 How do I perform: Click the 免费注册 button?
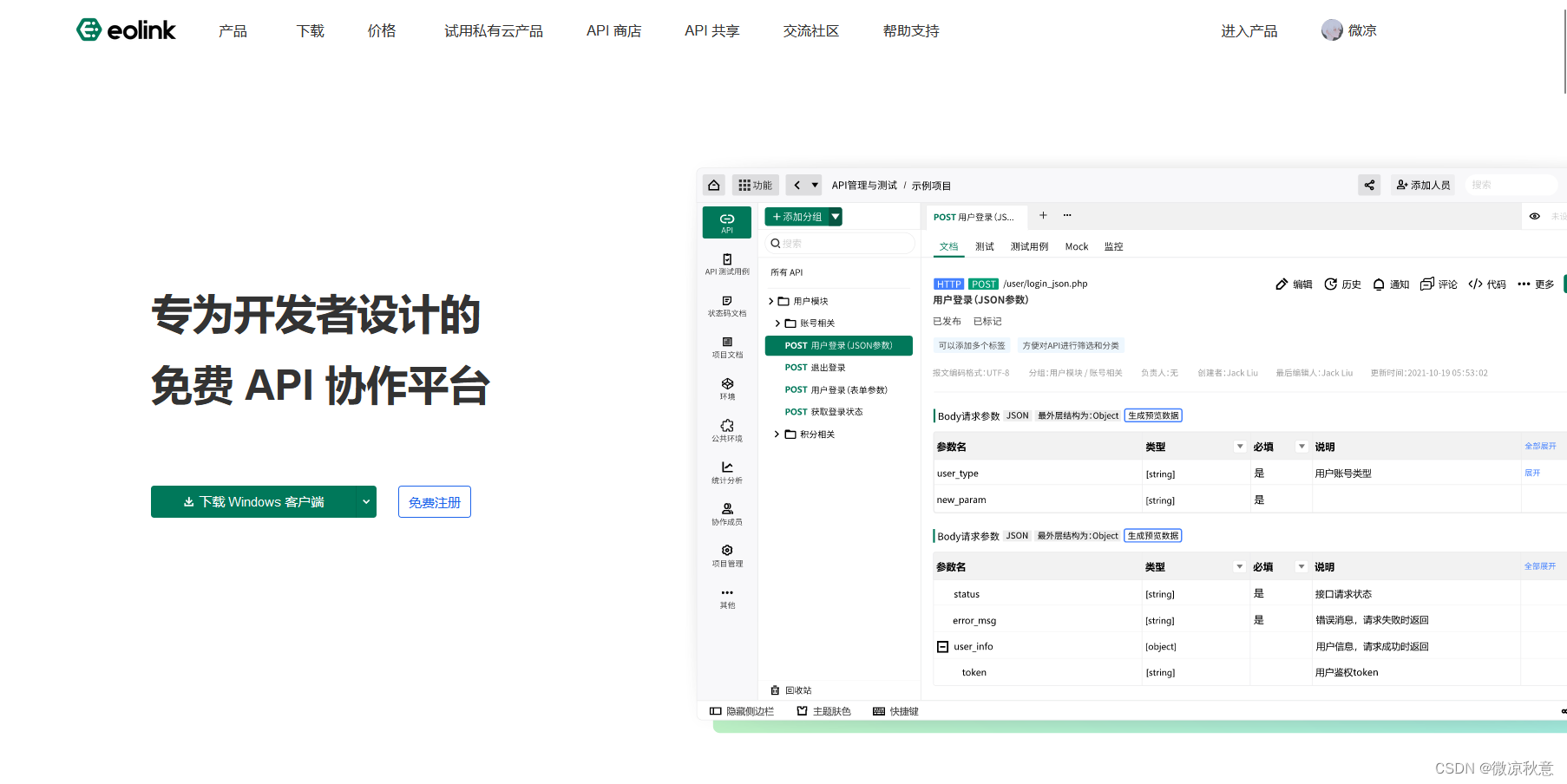pyautogui.click(x=435, y=502)
